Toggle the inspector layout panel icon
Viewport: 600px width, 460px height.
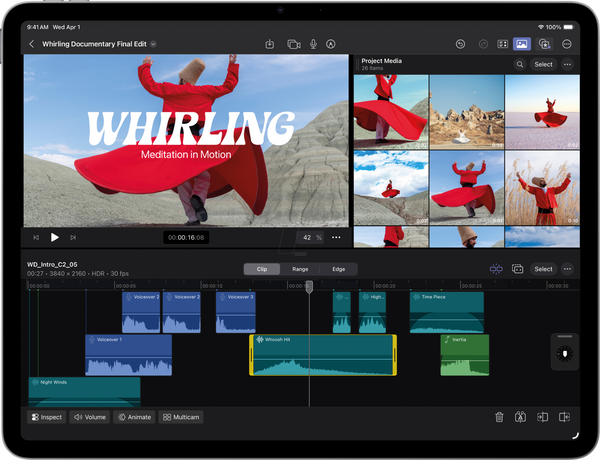click(502, 44)
